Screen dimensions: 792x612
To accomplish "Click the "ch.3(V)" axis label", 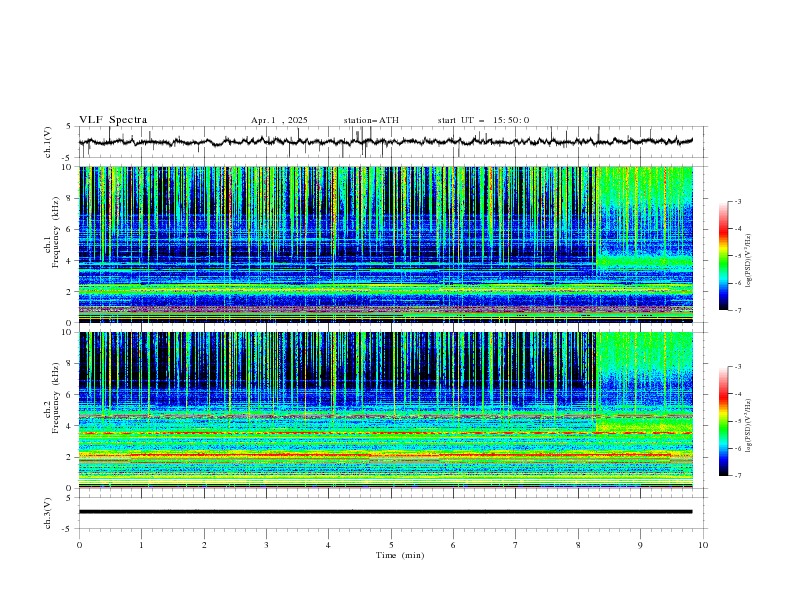I will [x=48, y=513].
